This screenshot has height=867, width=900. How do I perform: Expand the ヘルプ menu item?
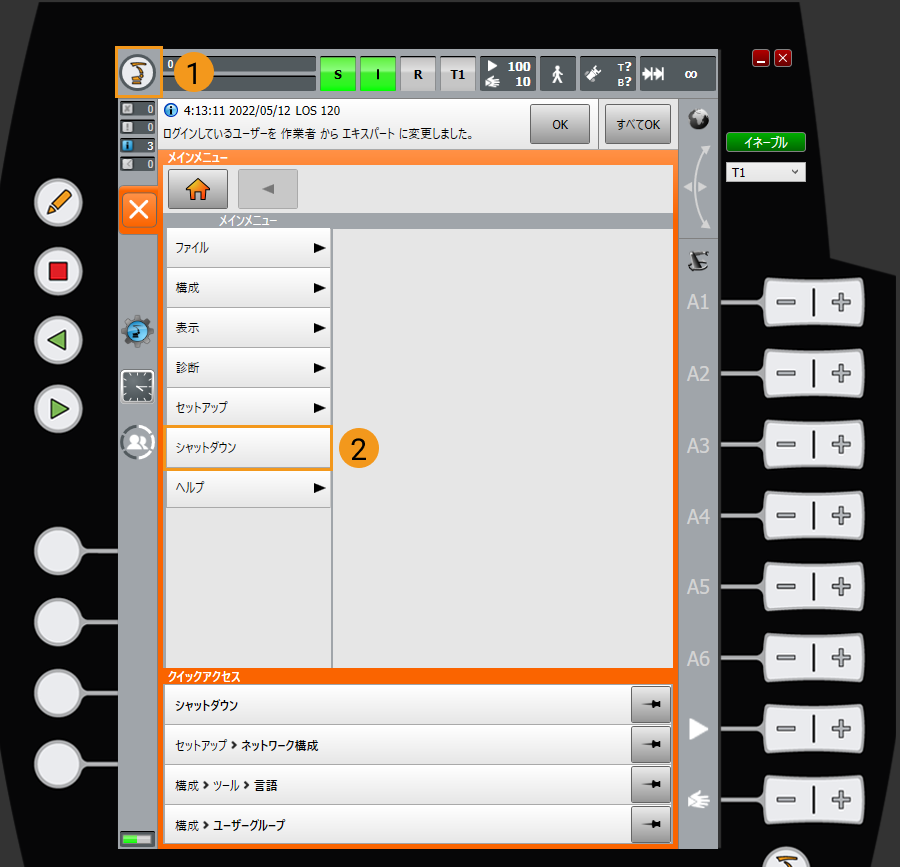click(x=248, y=488)
